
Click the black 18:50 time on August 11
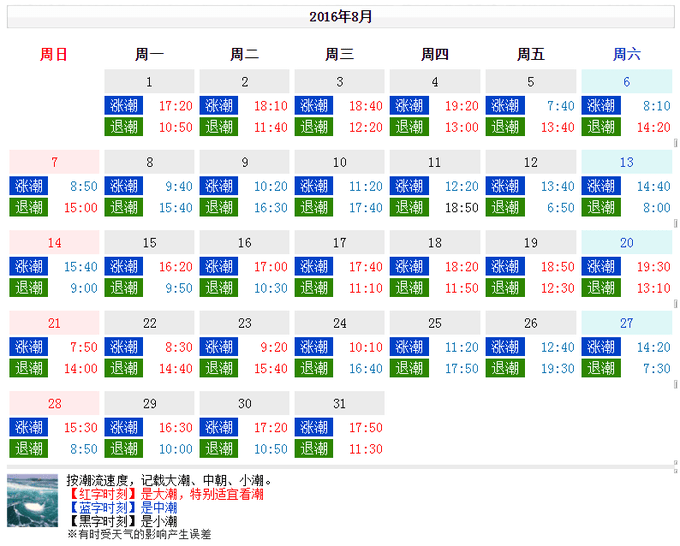pos(461,208)
